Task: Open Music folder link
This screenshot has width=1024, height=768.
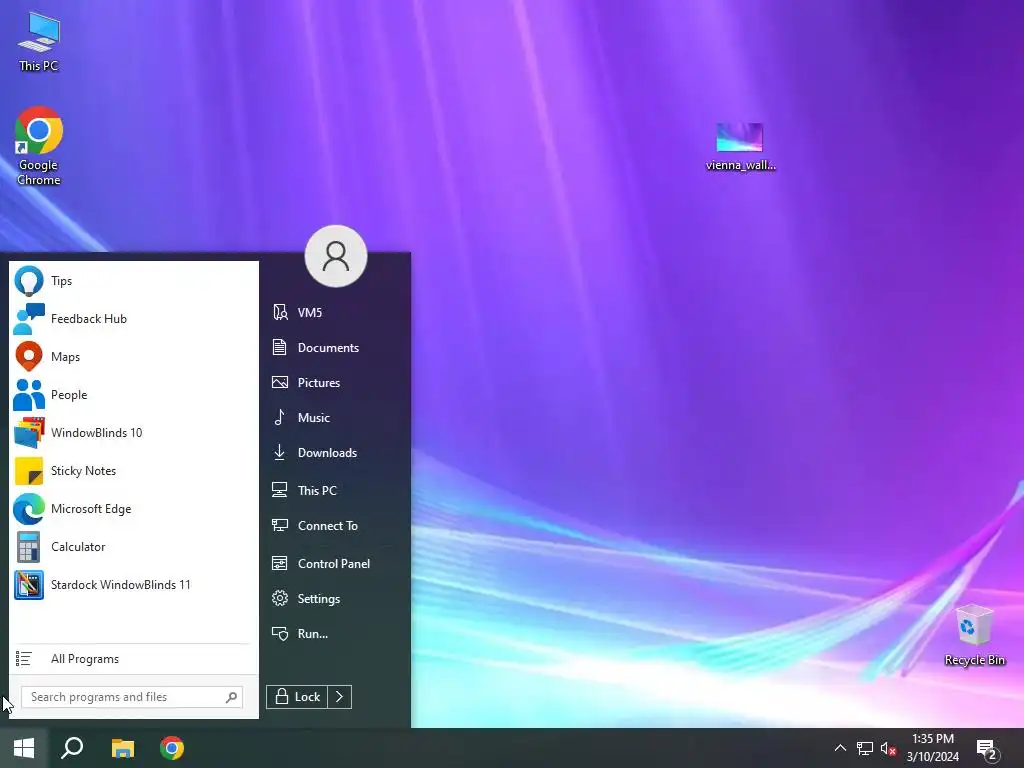Action: (336, 417)
